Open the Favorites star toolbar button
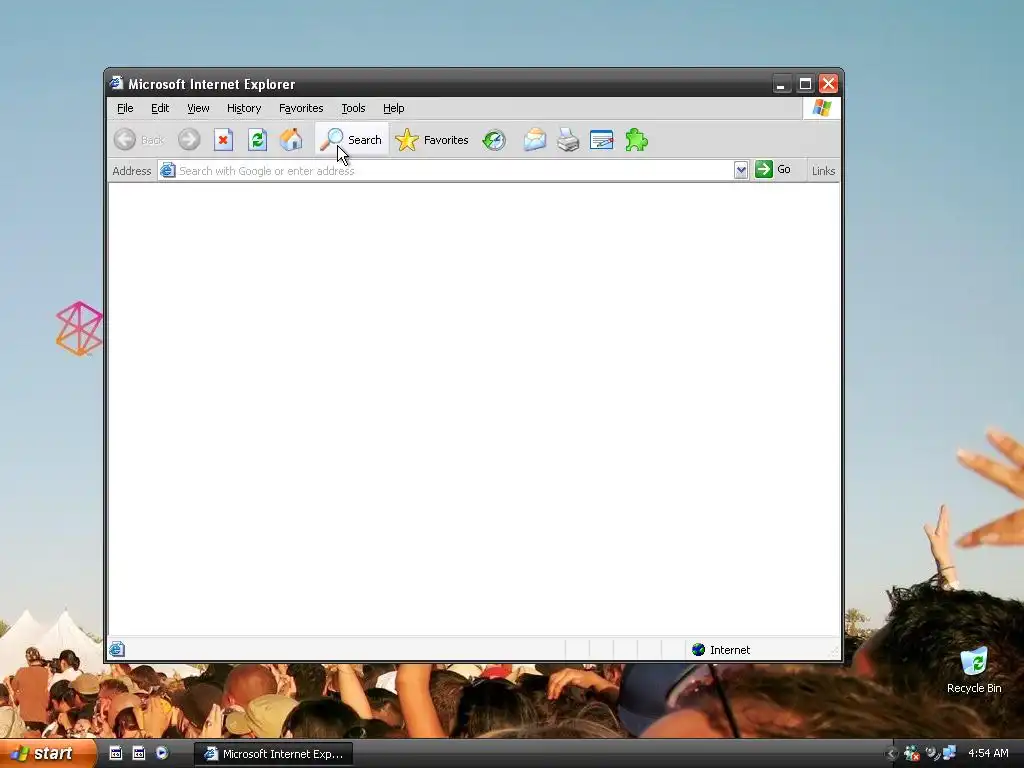The height and width of the screenshot is (768, 1024). coord(432,140)
